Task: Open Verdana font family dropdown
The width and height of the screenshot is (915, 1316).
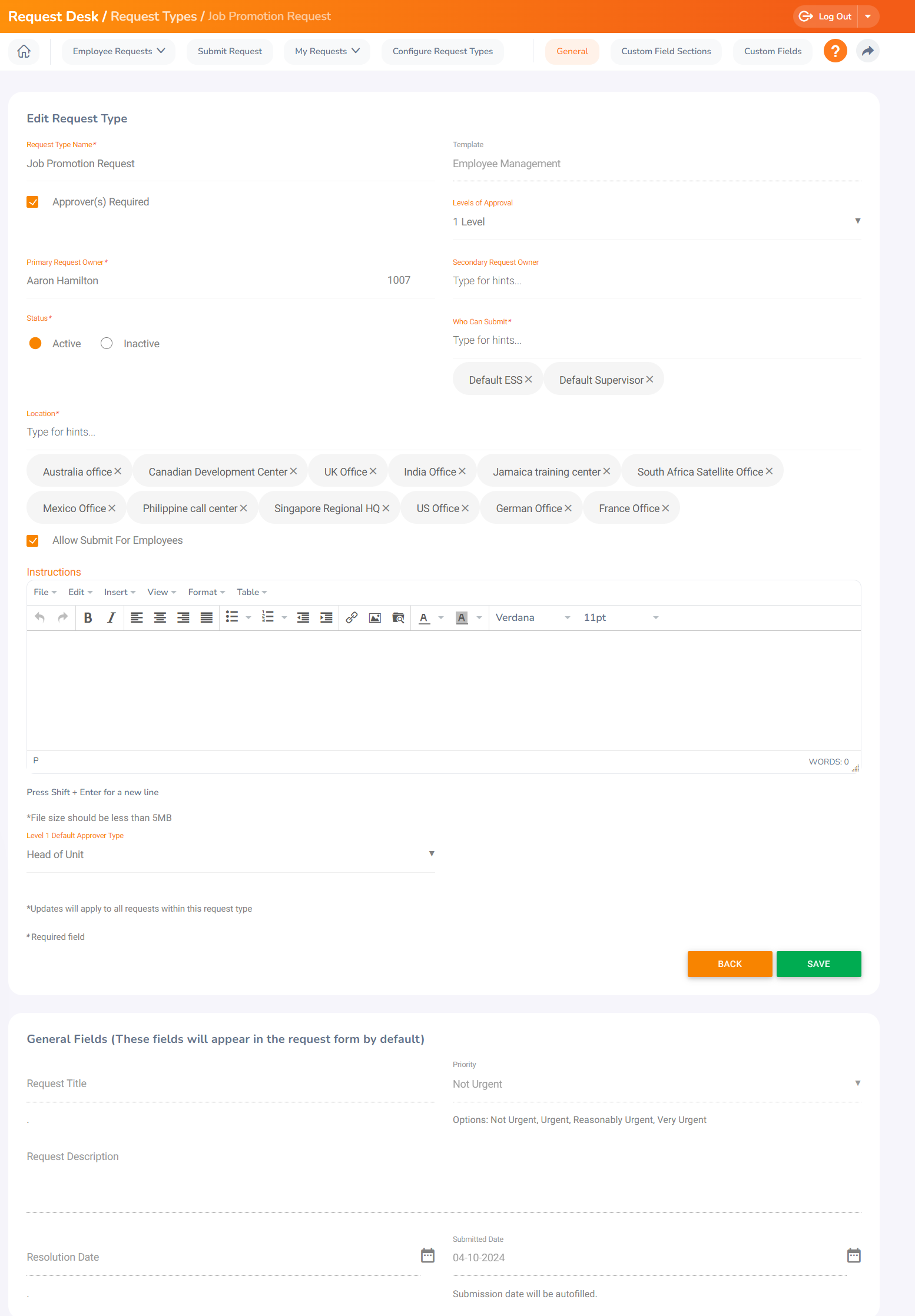Action: tap(533, 617)
